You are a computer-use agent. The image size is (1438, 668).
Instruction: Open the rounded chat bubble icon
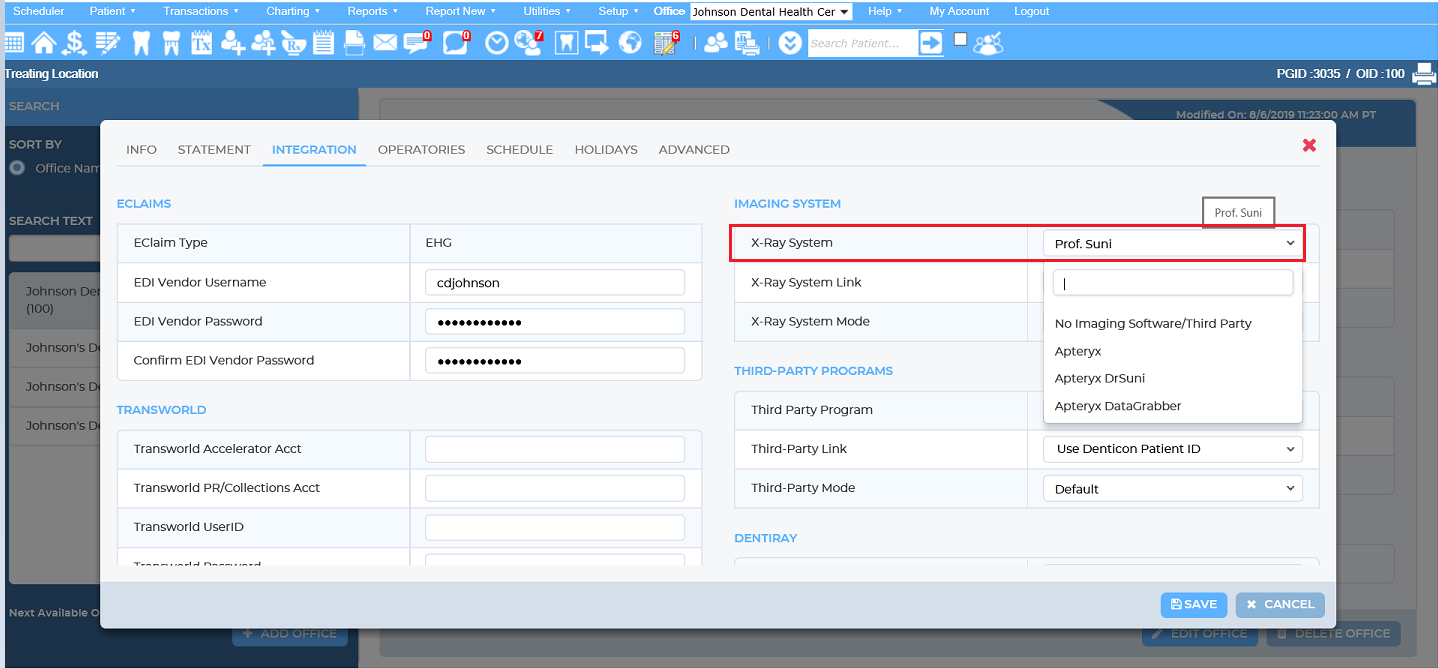coord(457,43)
